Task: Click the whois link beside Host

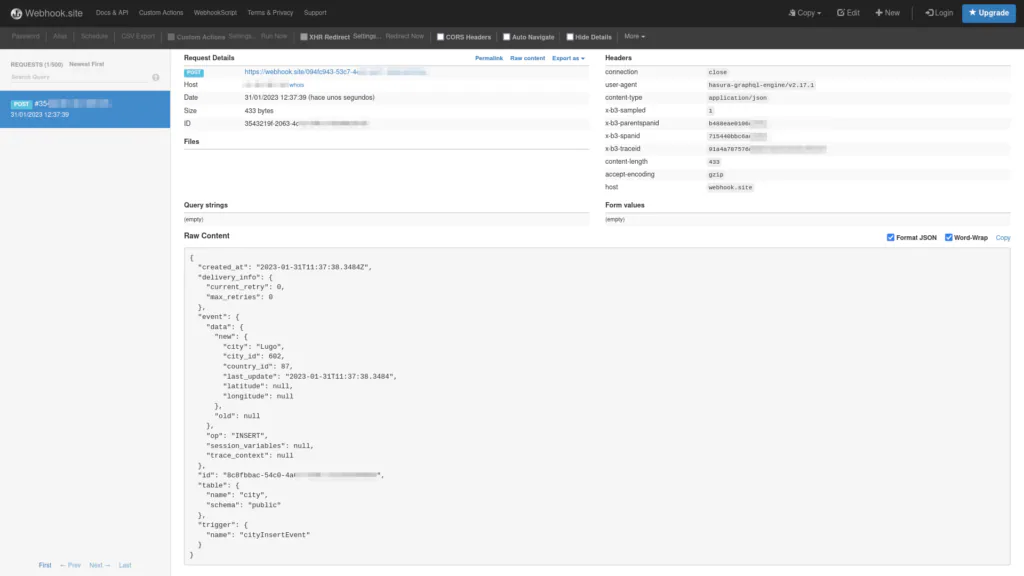Action: click(x=296, y=85)
